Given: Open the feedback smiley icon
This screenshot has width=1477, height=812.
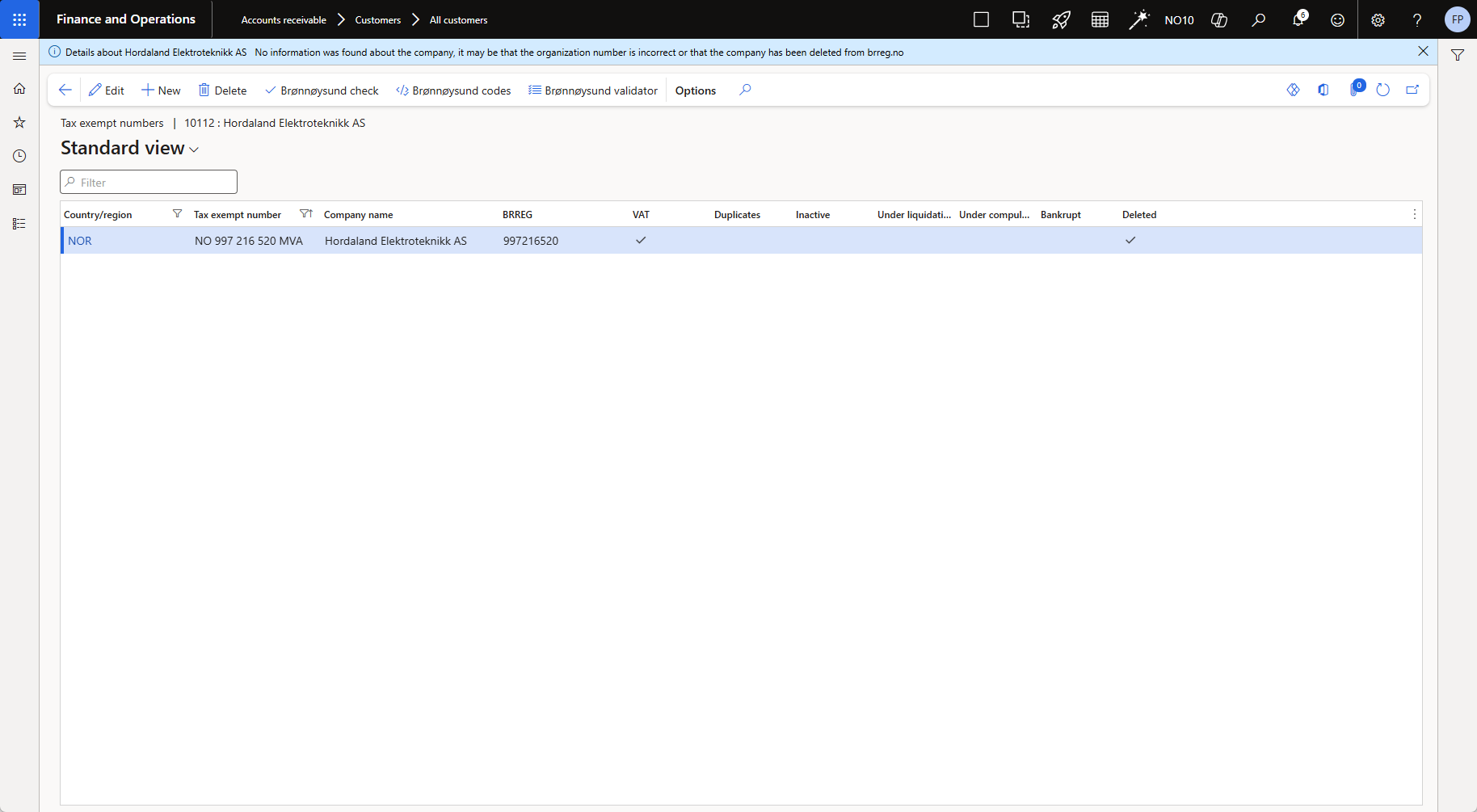Looking at the screenshot, I should (1338, 19).
